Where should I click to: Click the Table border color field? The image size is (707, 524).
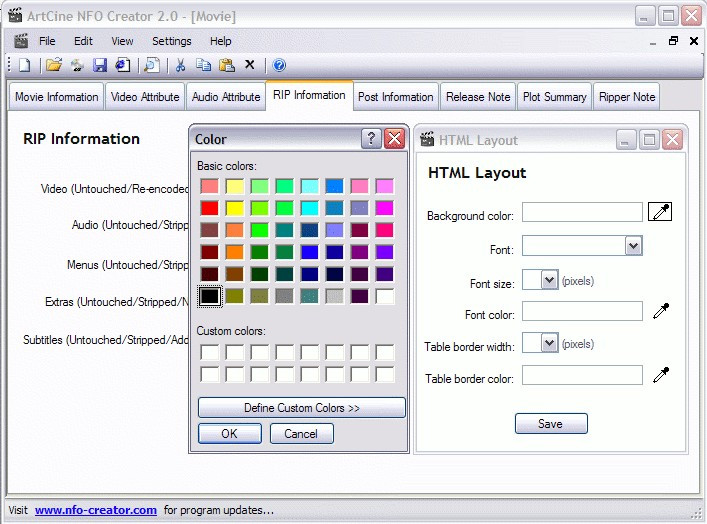click(x=582, y=375)
